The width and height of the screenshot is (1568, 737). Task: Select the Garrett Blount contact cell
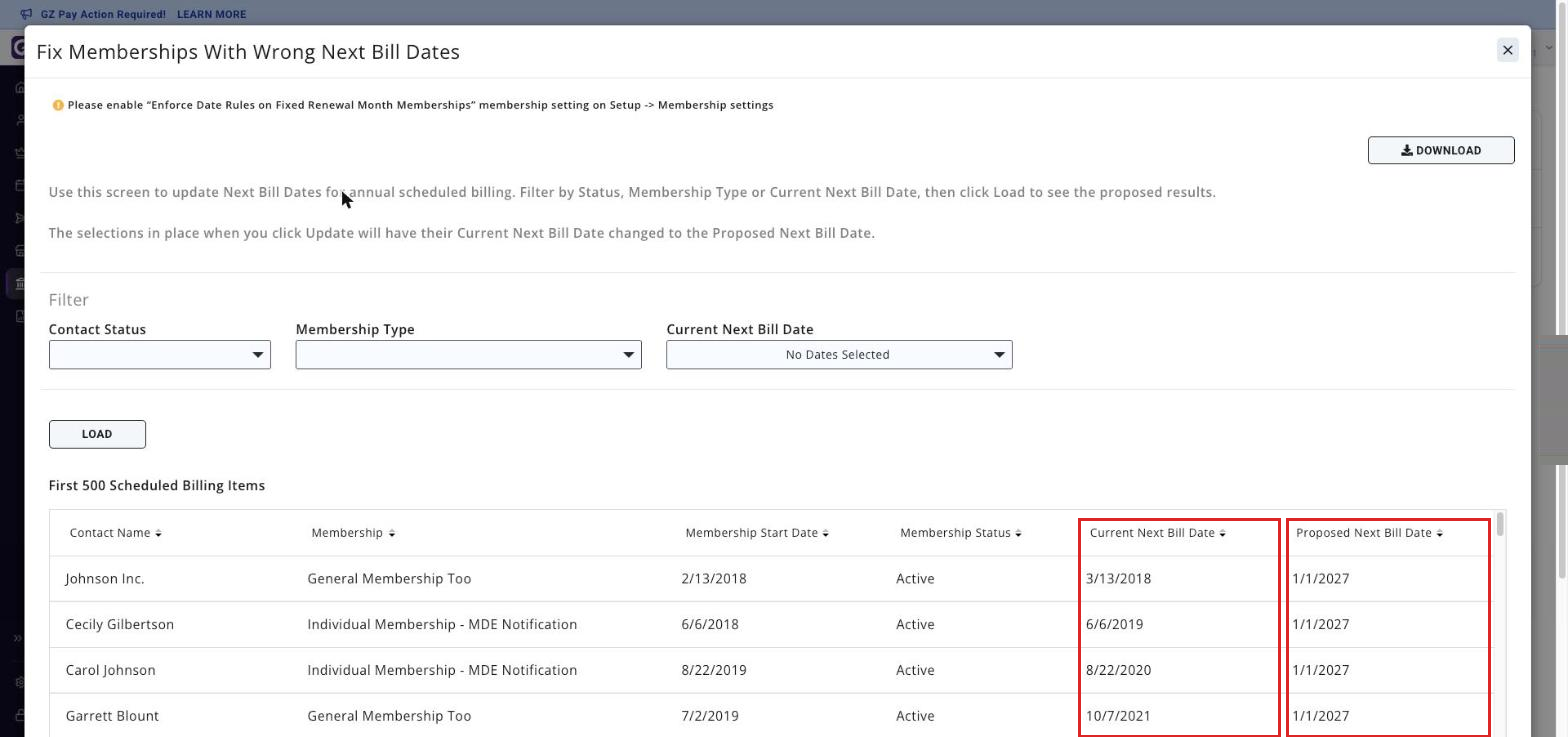pos(112,716)
